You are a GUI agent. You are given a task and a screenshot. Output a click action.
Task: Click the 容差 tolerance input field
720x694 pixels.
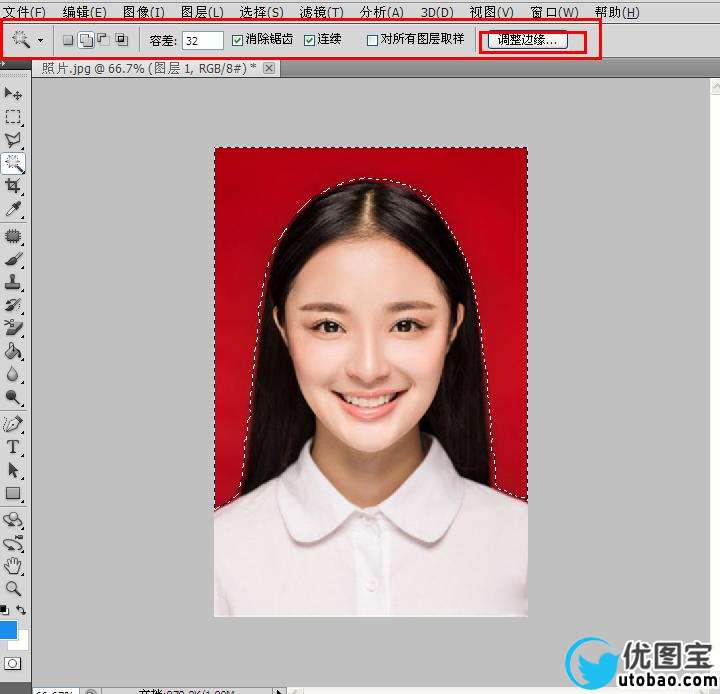coord(203,41)
